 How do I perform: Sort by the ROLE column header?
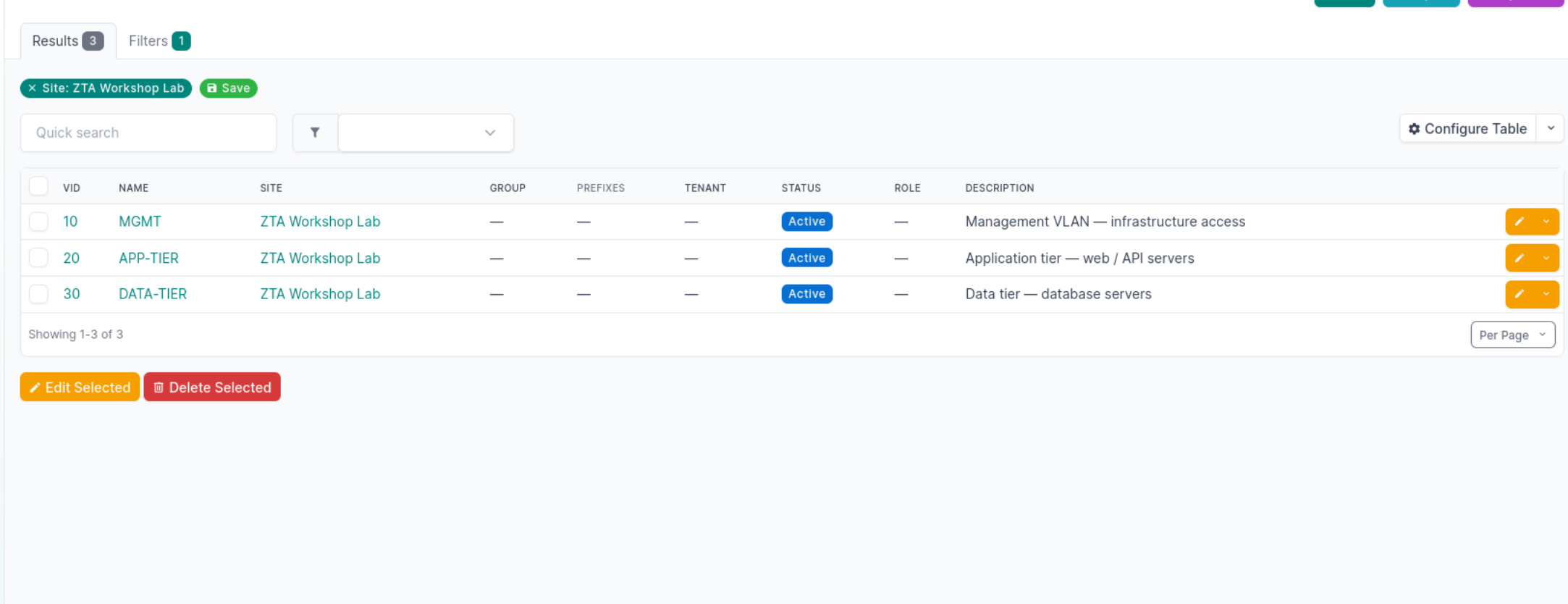click(907, 188)
